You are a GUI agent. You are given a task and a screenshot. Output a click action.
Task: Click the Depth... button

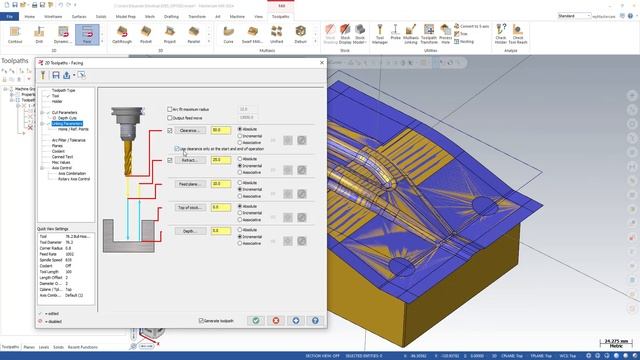(x=190, y=231)
